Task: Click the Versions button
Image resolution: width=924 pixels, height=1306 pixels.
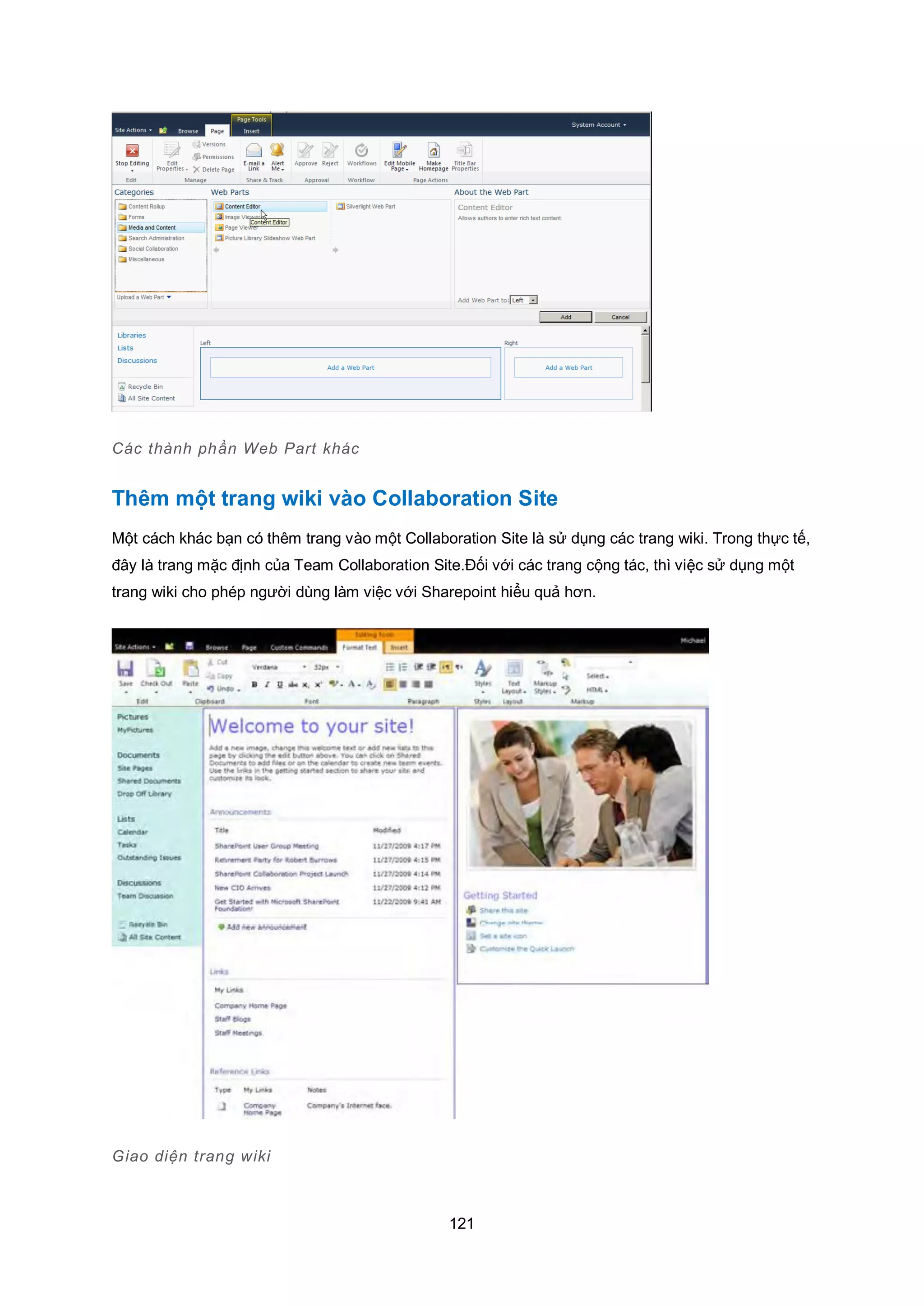Action: point(209,144)
